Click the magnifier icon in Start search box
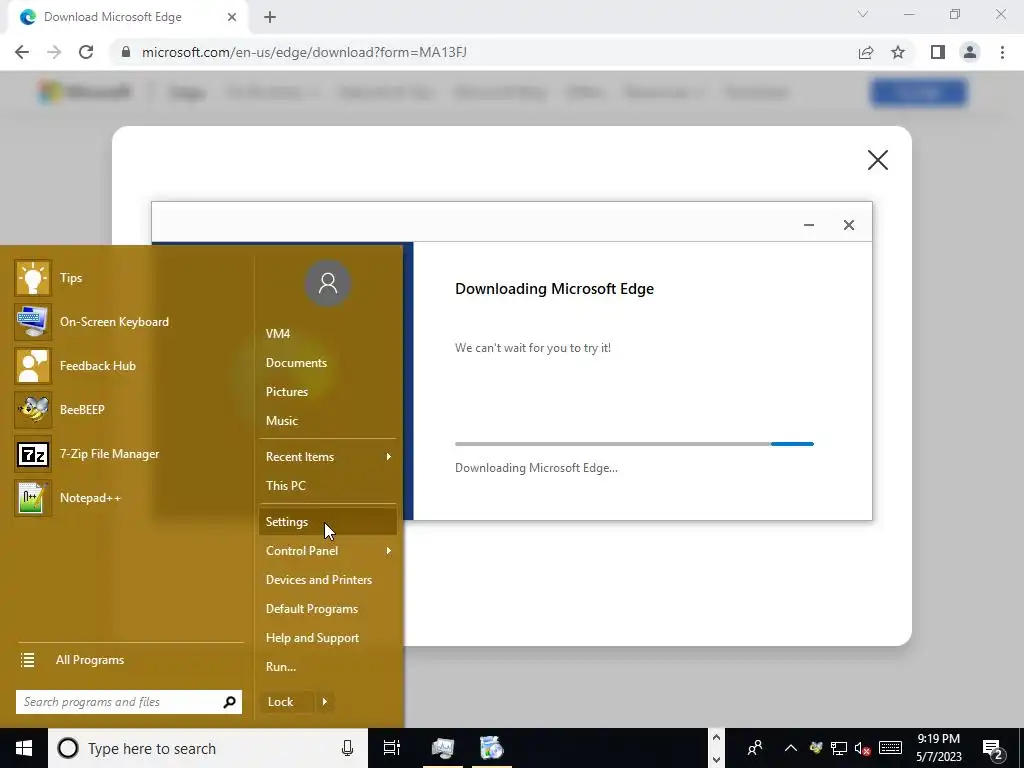 [x=230, y=702]
